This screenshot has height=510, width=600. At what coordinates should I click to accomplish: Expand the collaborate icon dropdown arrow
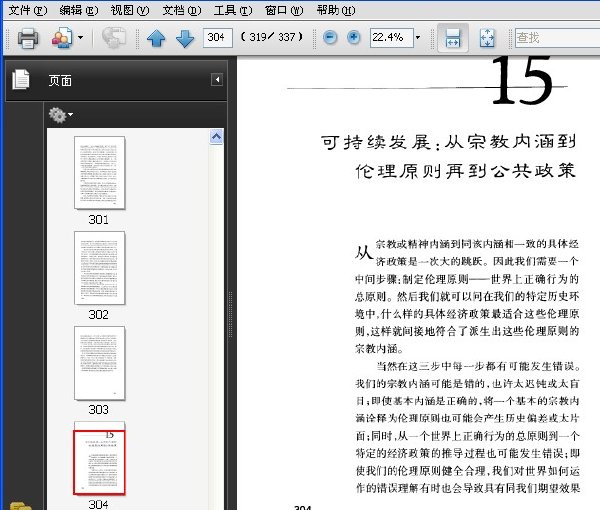[x=80, y=37]
